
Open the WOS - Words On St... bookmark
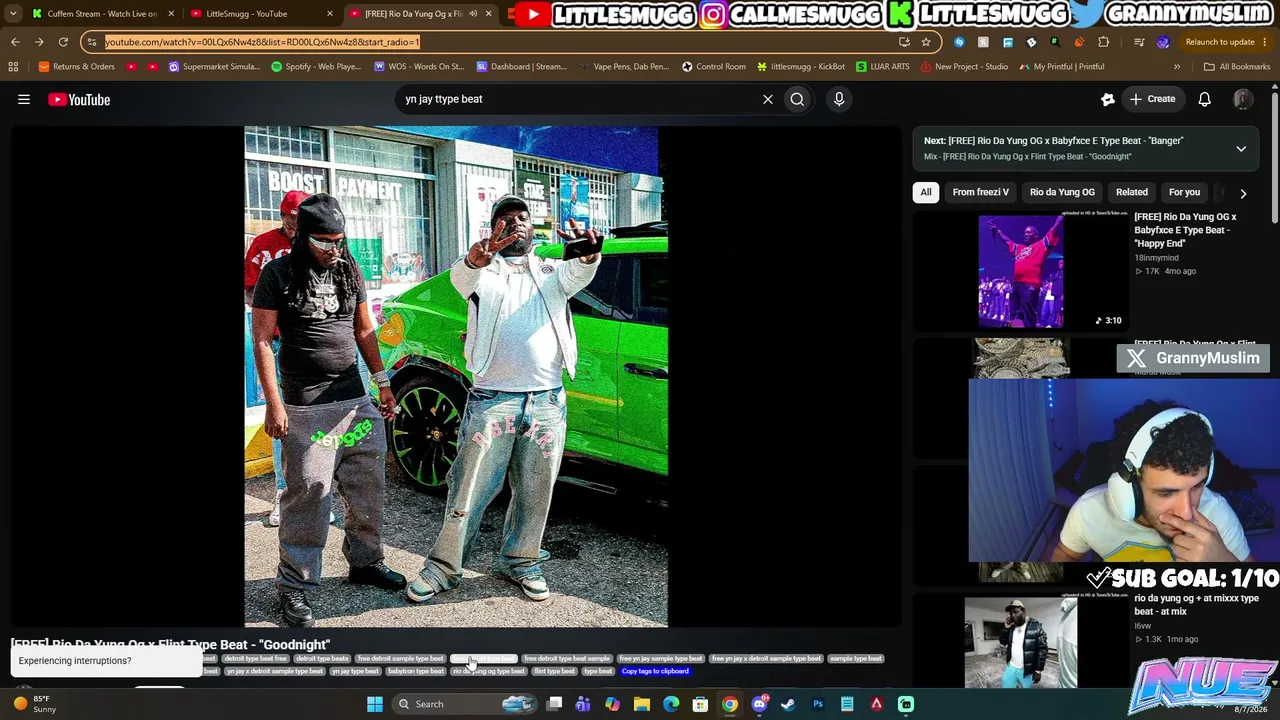tap(419, 67)
